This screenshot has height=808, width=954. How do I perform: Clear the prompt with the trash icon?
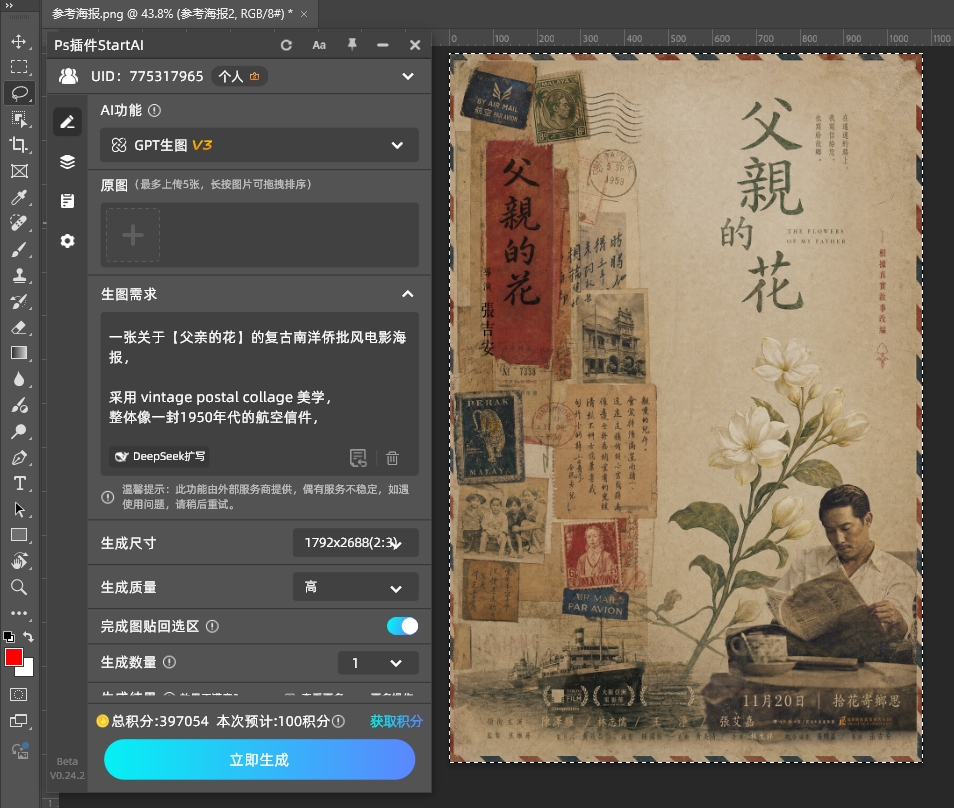coord(392,458)
